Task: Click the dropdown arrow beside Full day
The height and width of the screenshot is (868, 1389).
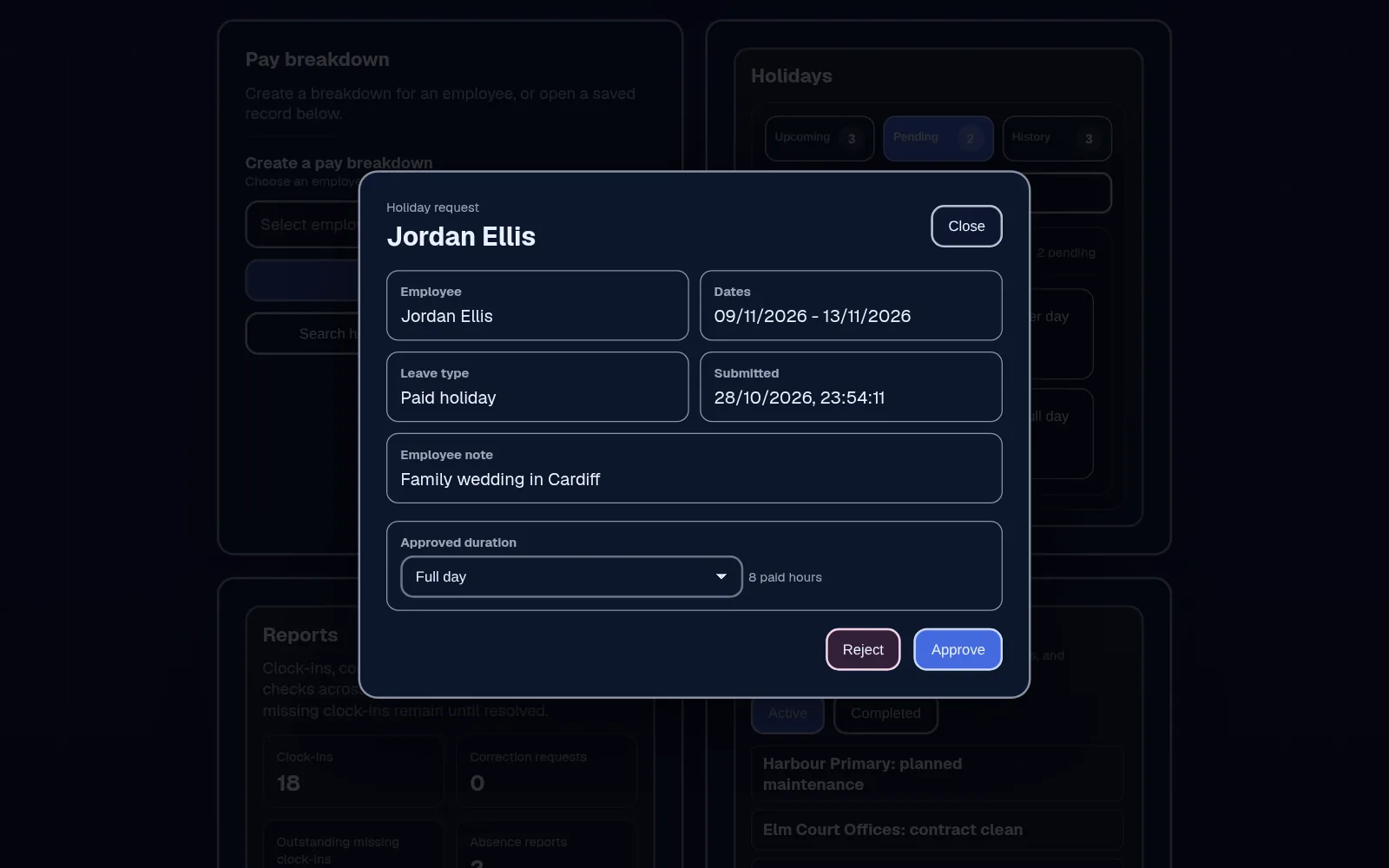Action: [x=721, y=576]
